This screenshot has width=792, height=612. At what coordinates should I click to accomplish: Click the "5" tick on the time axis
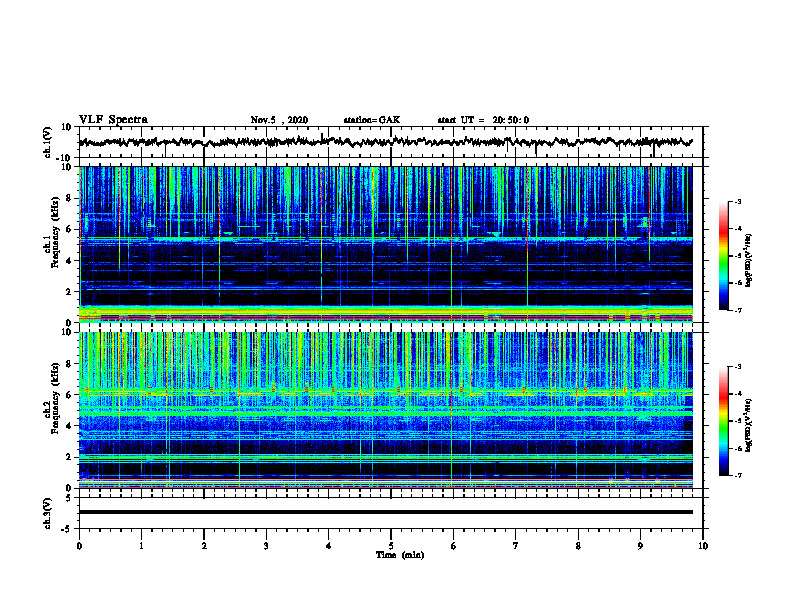tap(391, 546)
